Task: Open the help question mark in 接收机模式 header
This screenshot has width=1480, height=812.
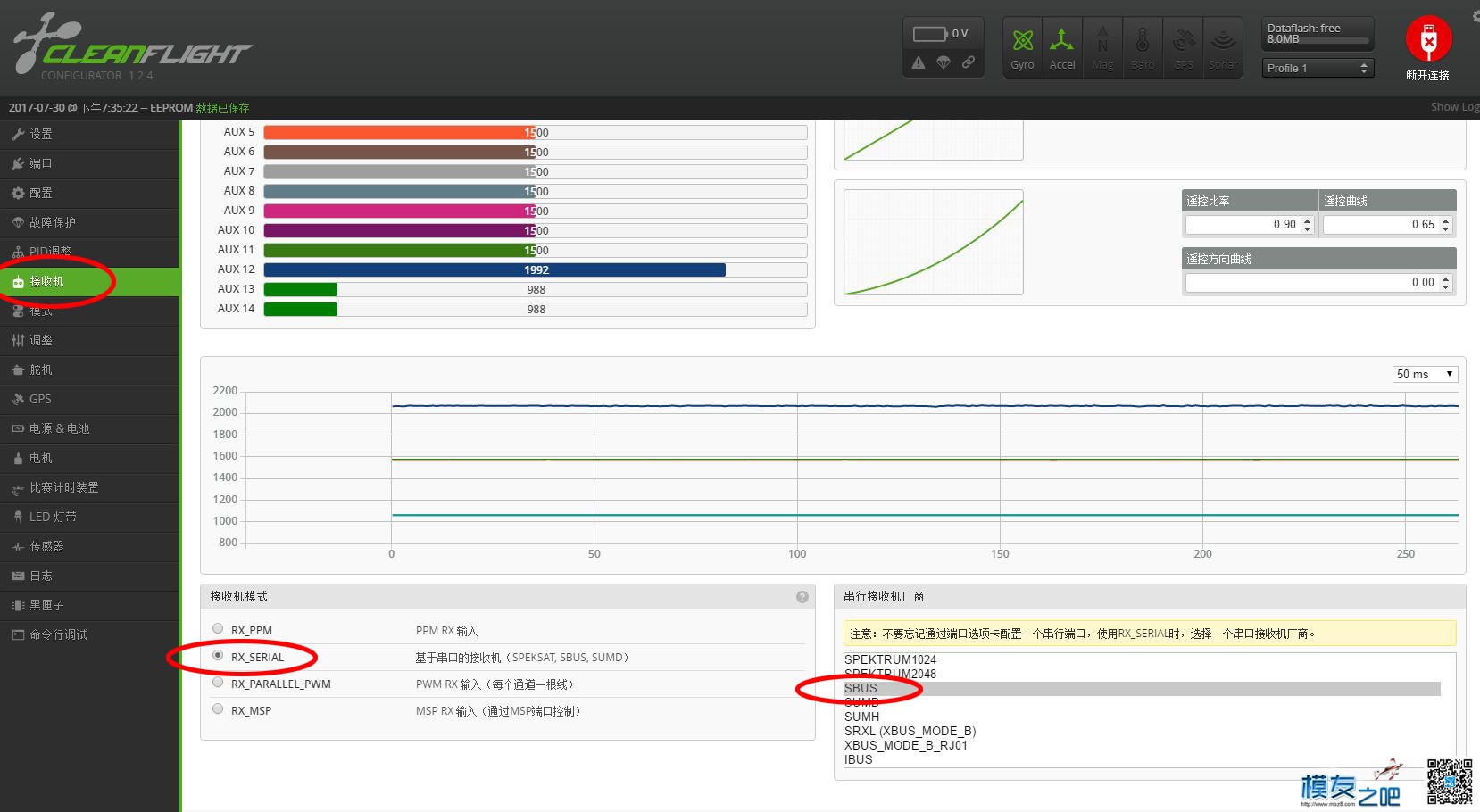Action: click(x=802, y=597)
